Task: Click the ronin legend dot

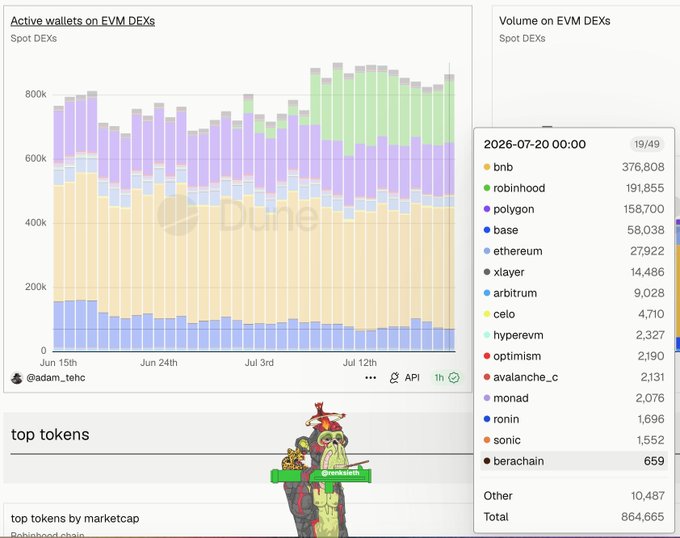Action: tap(487, 419)
